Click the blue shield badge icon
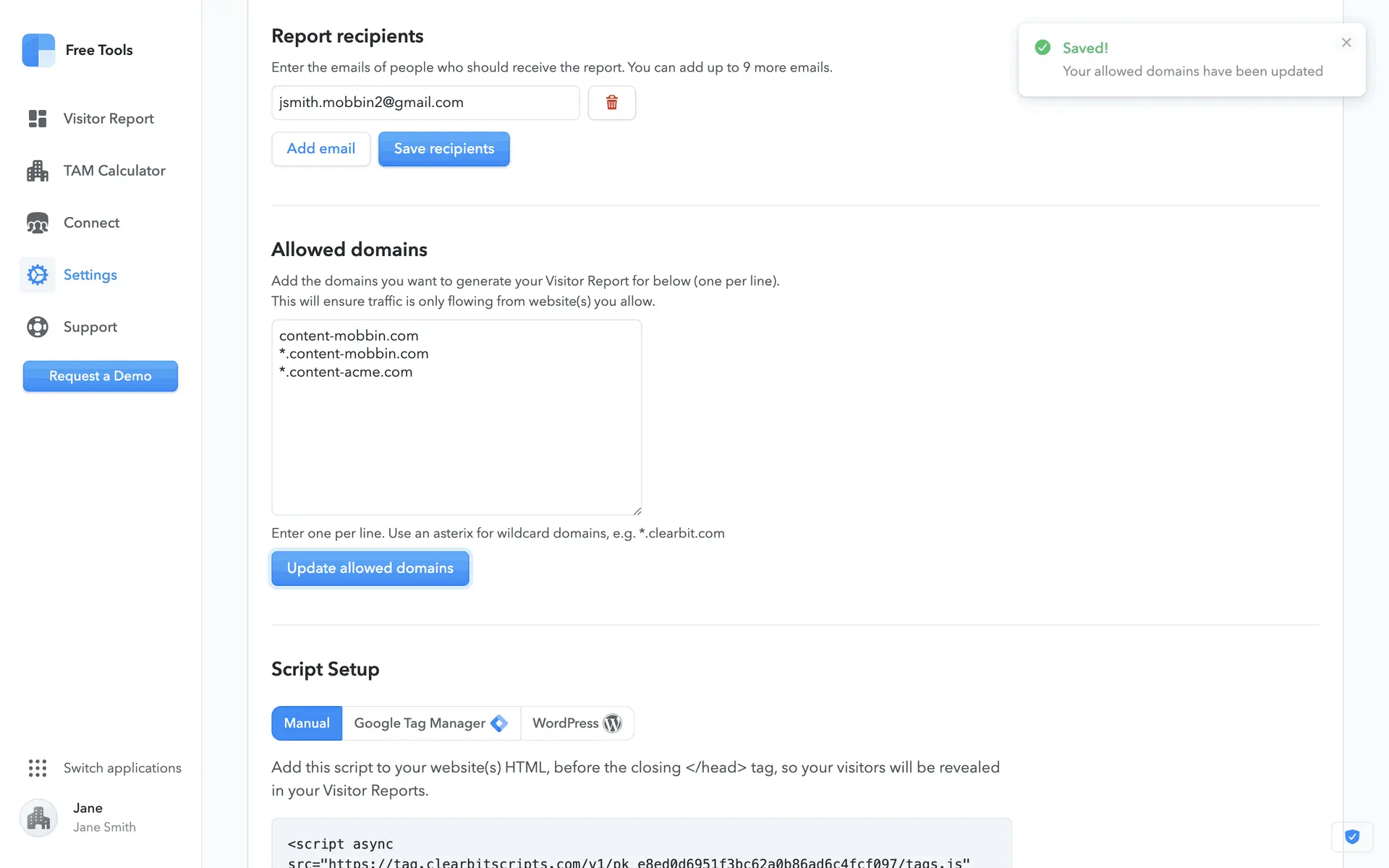 (x=1351, y=837)
